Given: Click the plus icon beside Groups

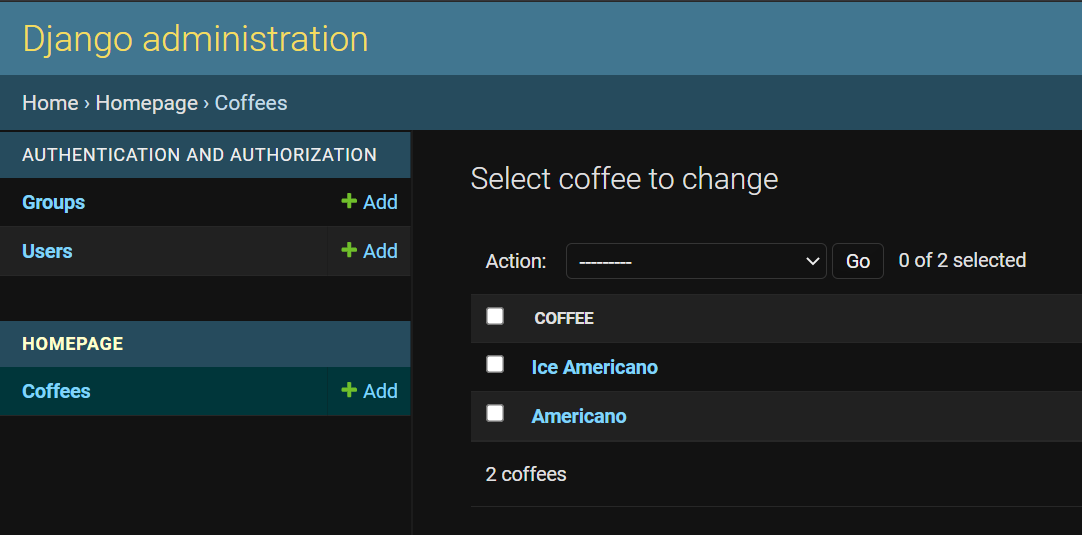Looking at the screenshot, I should [x=349, y=202].
